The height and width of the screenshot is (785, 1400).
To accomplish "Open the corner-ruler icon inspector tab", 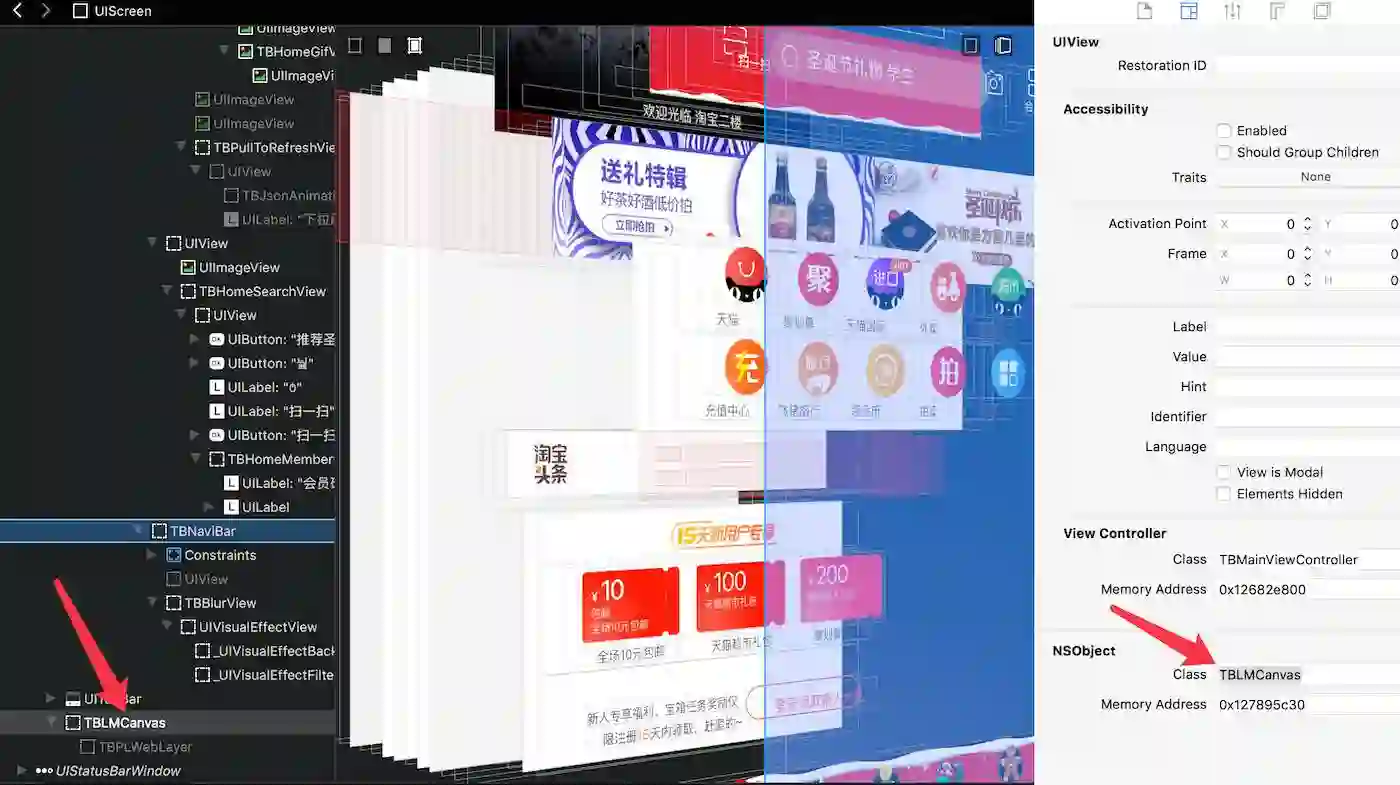I will [x=1277, y=11].
